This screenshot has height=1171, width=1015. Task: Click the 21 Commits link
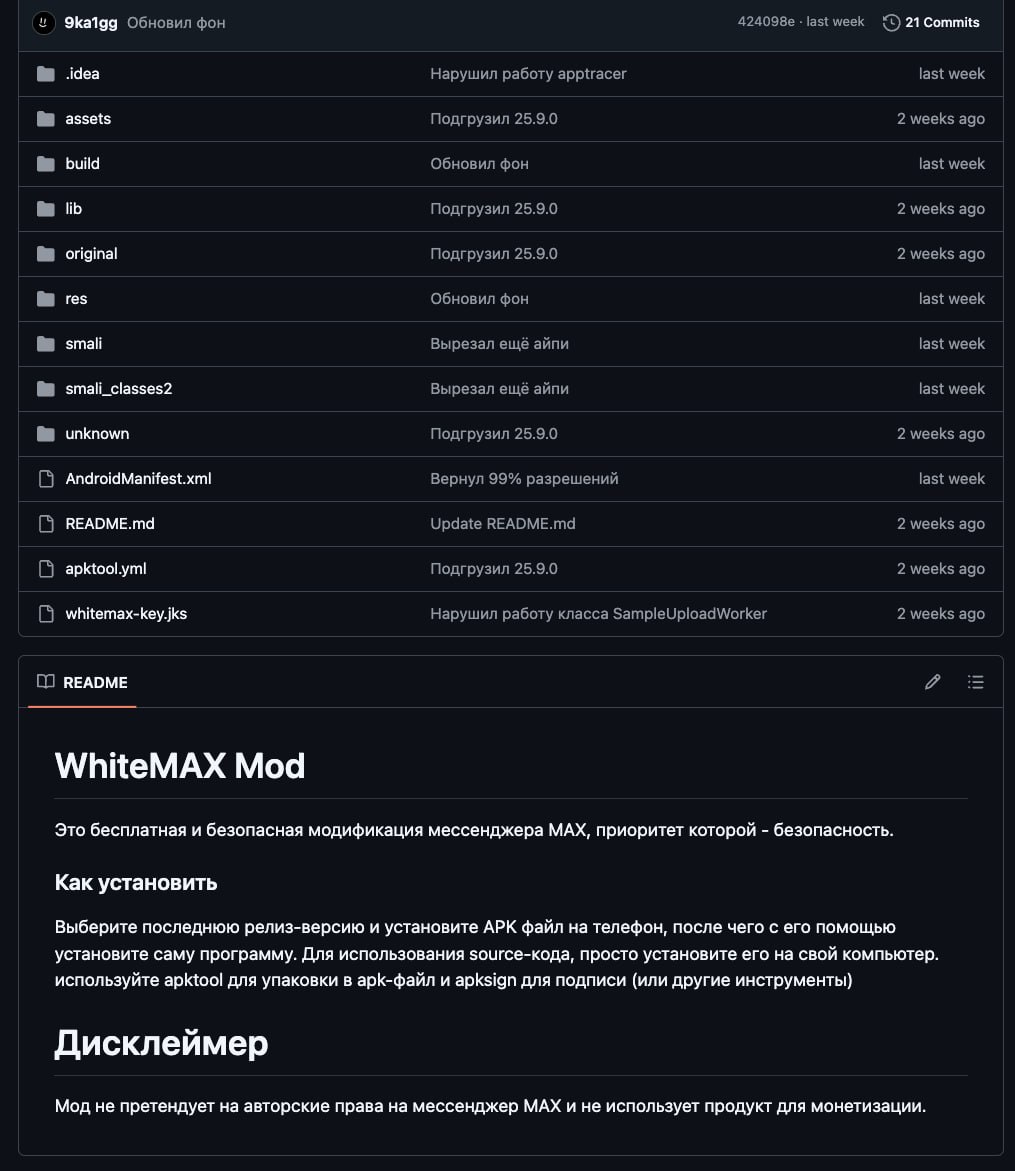941,21
